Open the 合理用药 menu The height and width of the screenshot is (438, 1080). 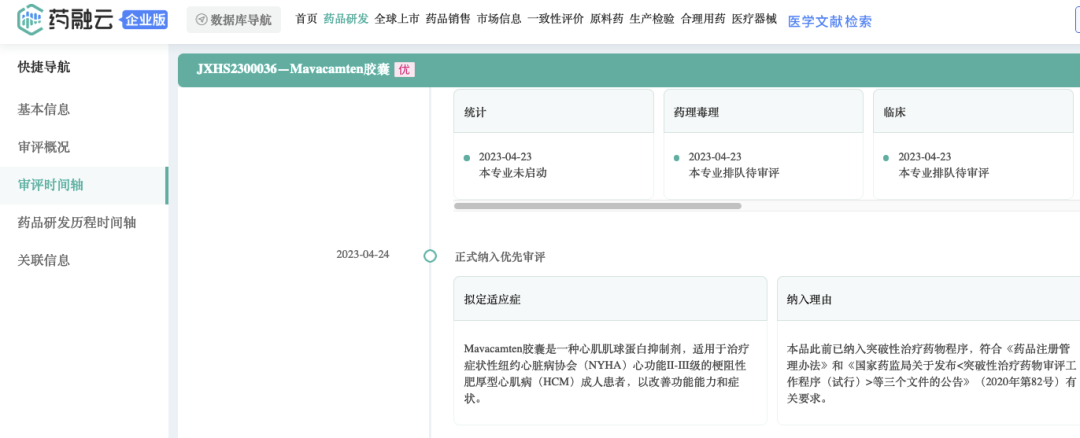point(703,19)
